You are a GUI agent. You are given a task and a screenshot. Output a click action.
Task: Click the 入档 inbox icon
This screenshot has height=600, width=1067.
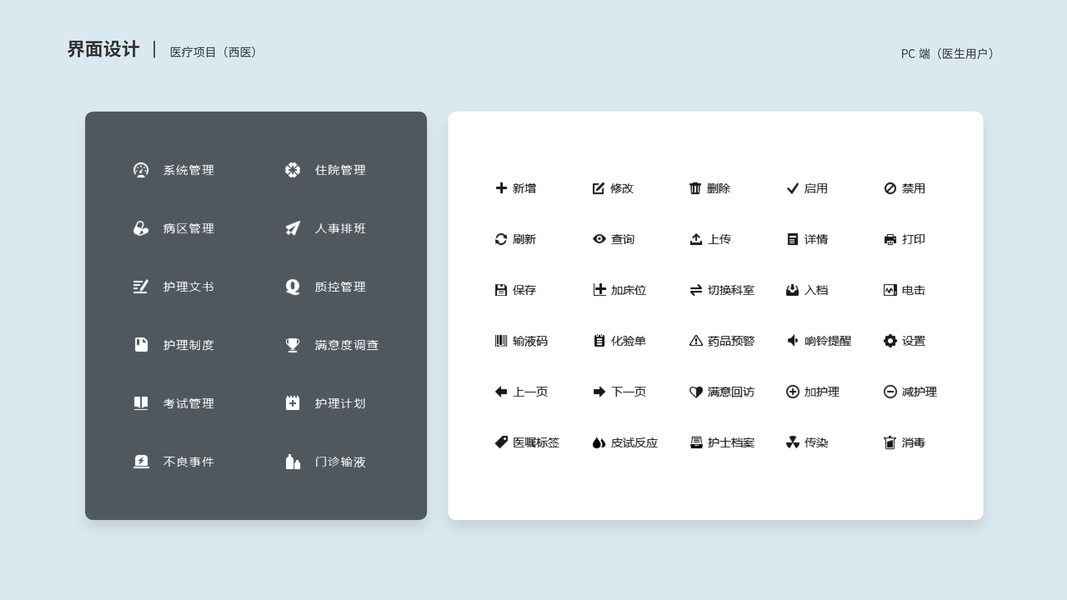792,290
